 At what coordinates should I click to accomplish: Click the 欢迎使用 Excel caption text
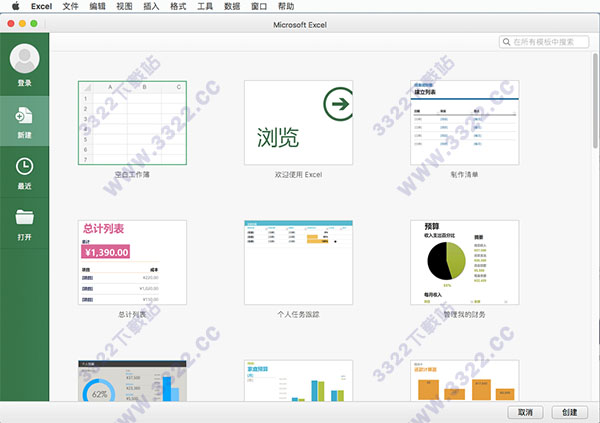[x=298, y=175]
